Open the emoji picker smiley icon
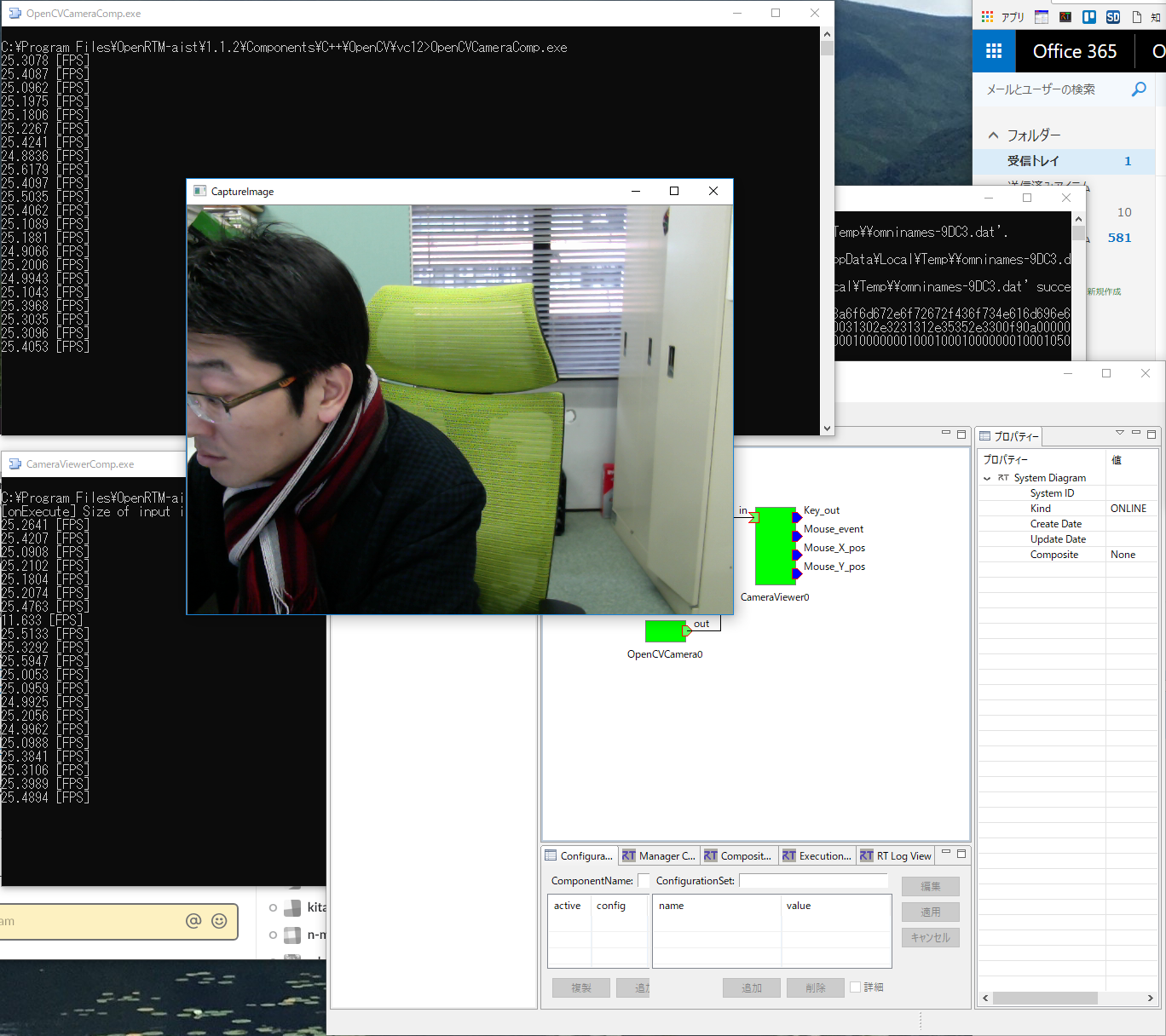This screenshot has width=1166, height=1036. tap(219, 921)
